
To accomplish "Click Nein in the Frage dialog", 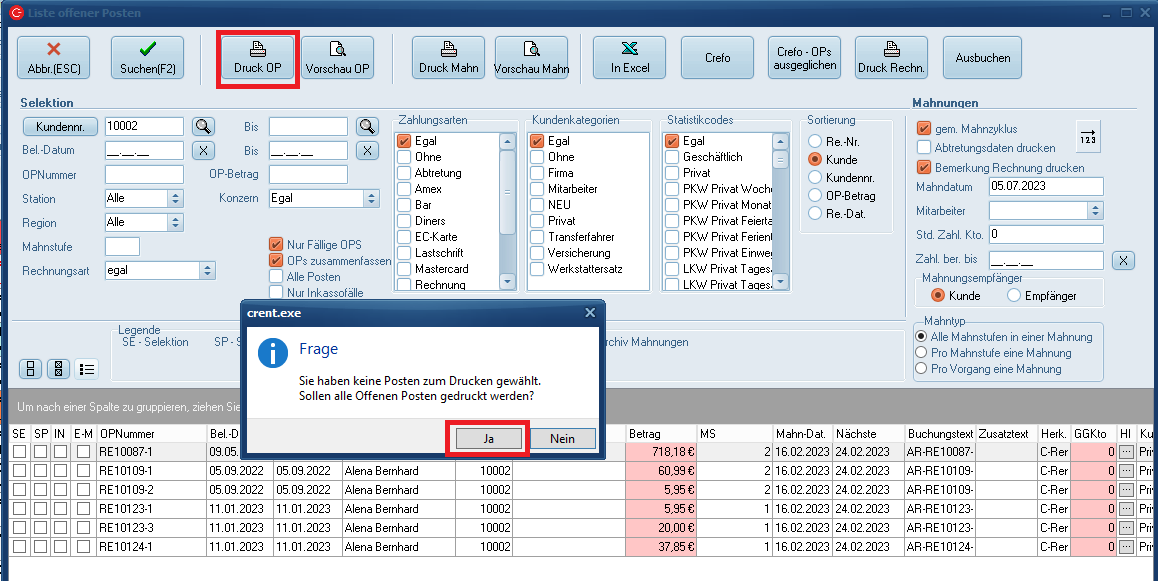I will pyautogui.click(x=562, y=439).
